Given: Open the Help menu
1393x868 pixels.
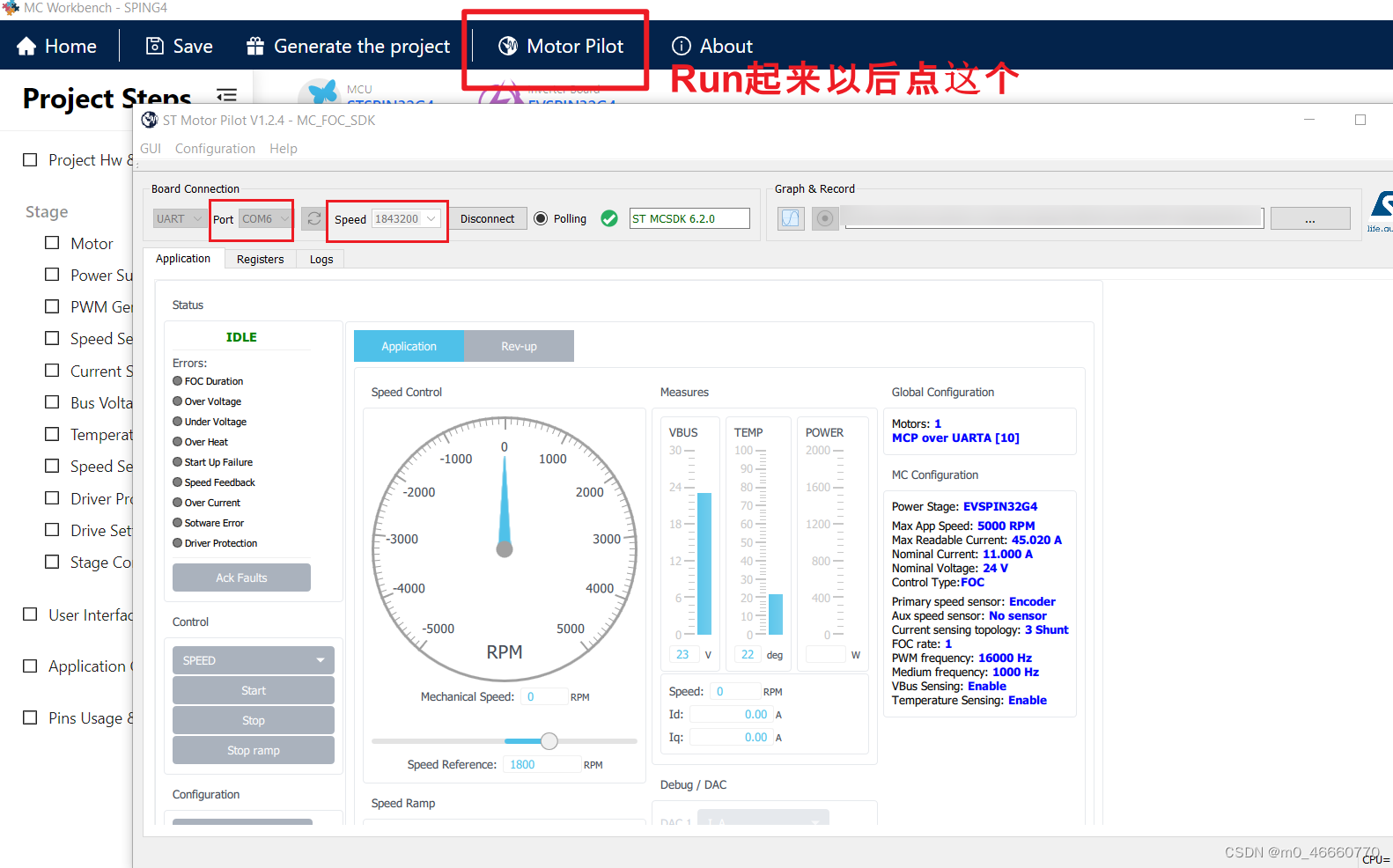Looking at the screenshot, I should point(284,148).
